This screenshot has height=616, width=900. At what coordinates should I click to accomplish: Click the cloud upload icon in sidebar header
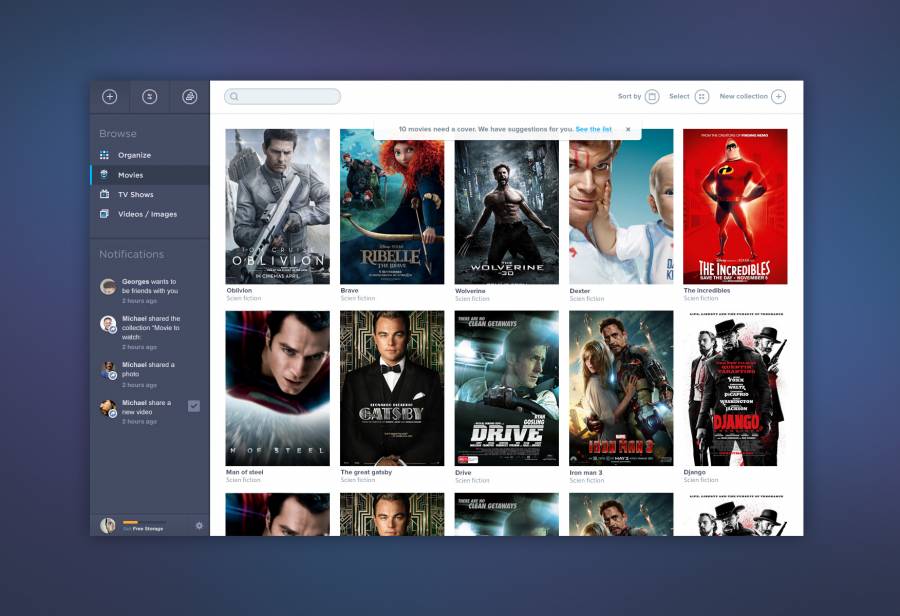pyautogui.click(x=190, y=97)
